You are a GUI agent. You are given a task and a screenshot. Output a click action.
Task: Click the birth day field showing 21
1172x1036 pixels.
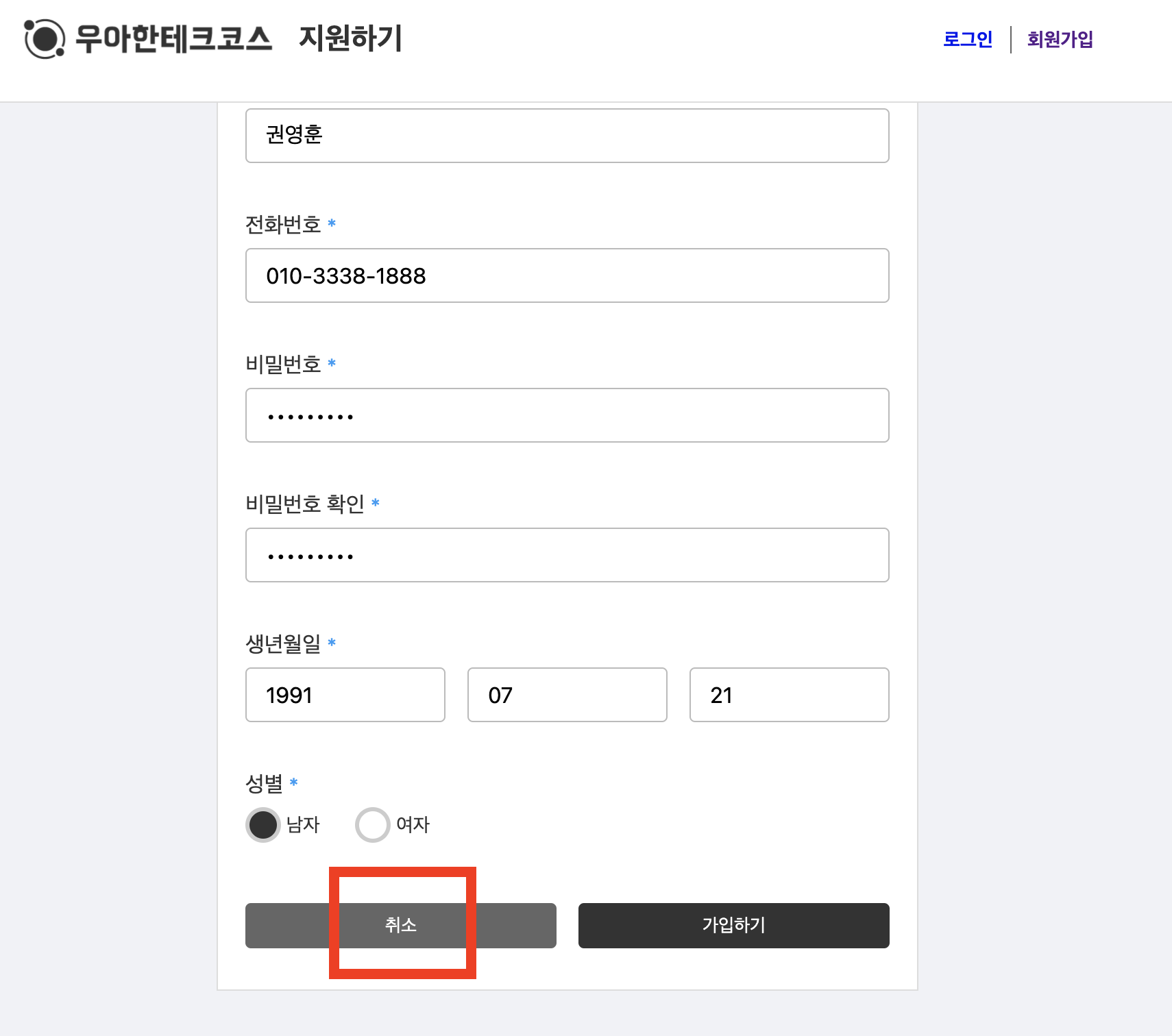tap(789, 695)
